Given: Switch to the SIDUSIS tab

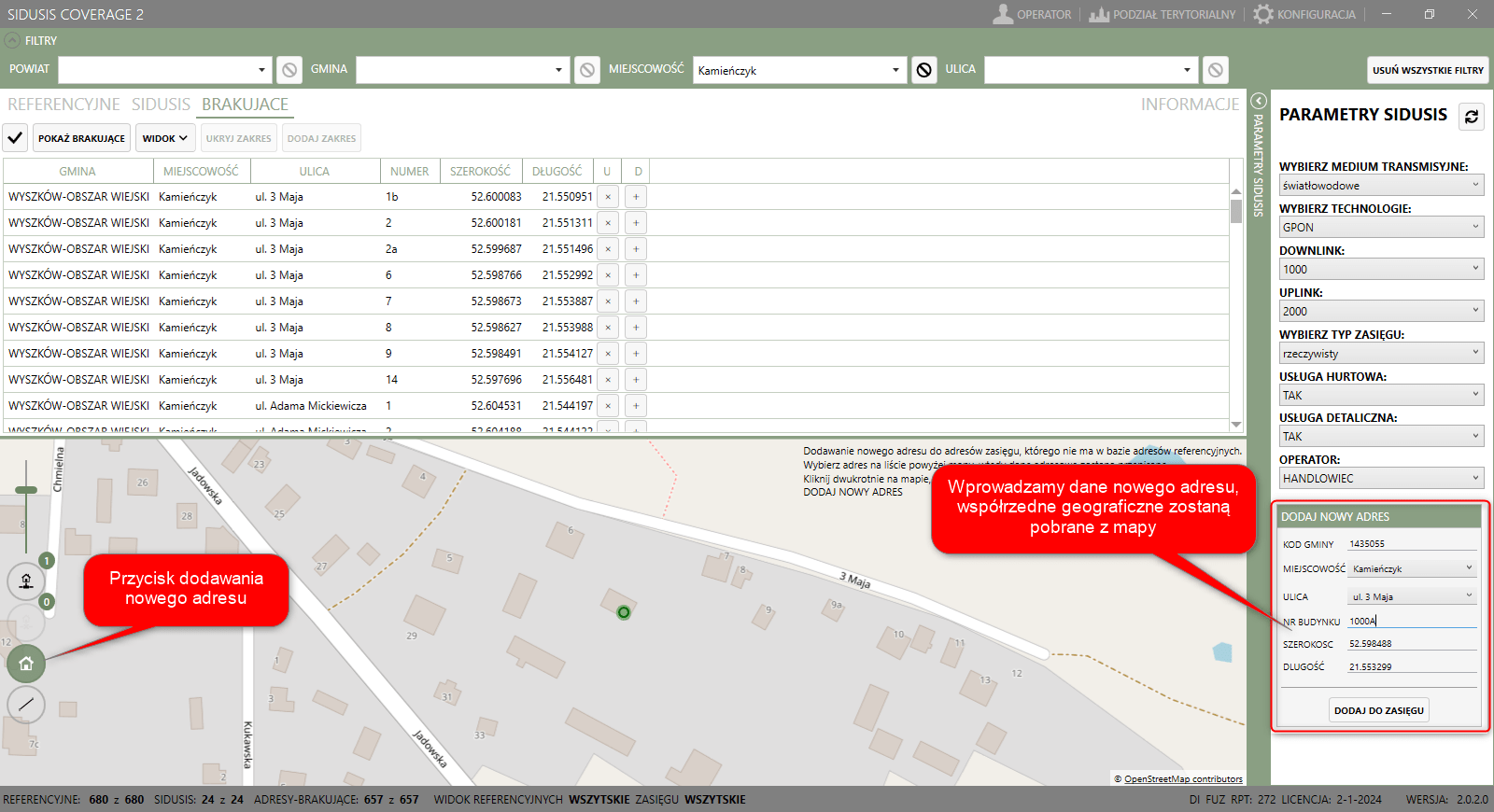Looking at the screenshot, I should point(161,105).
